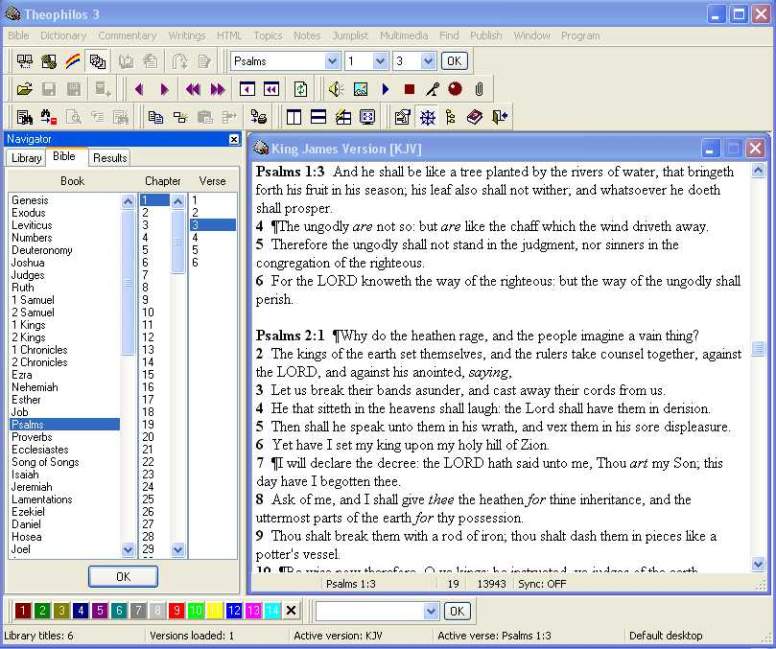Image resolution: width=776 pixels, height=649 pixels.
Task: Open the Bible menu
Action: 18,36
